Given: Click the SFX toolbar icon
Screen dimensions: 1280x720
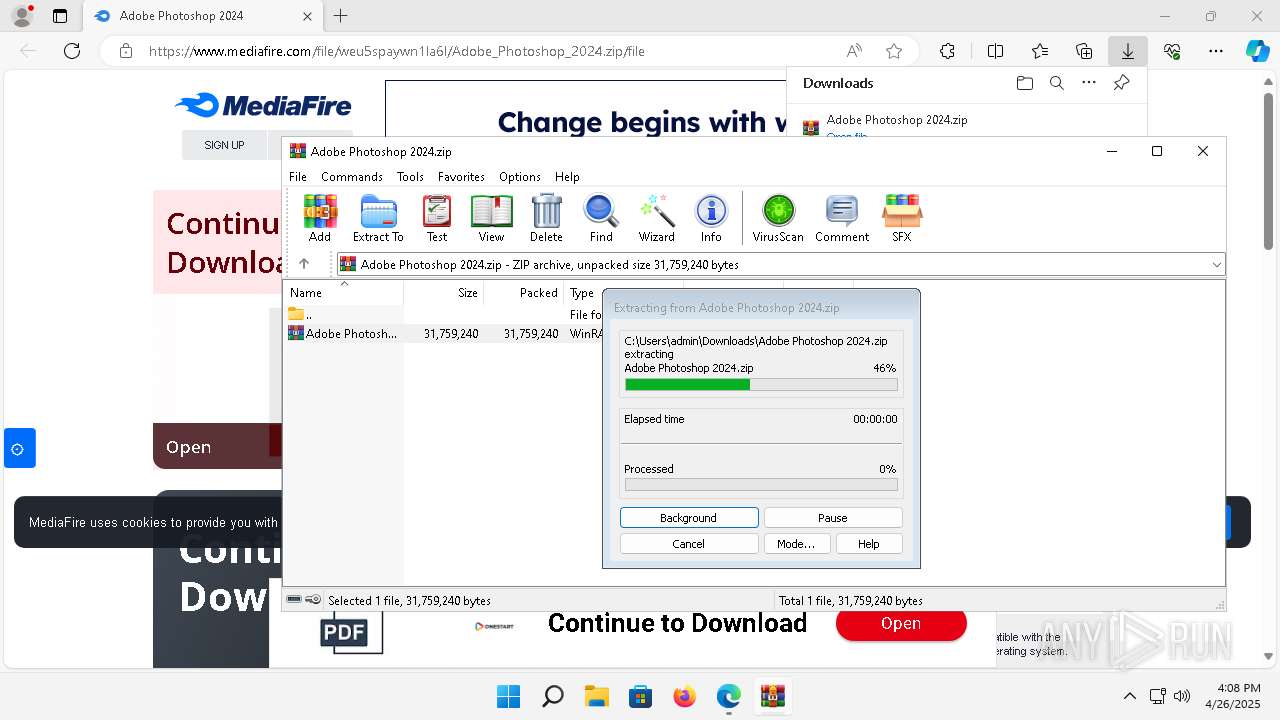Looking at the screenshot, I should coord(902,218).
